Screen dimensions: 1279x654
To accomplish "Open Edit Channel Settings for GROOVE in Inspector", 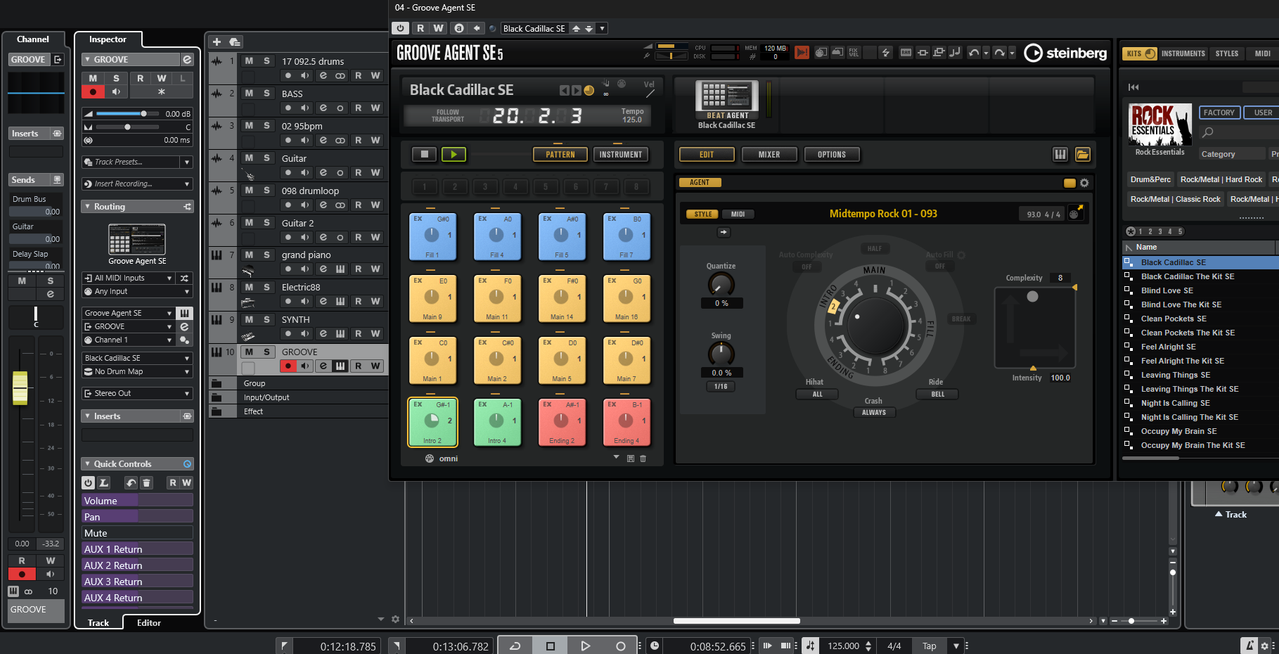I will point(187,59).
